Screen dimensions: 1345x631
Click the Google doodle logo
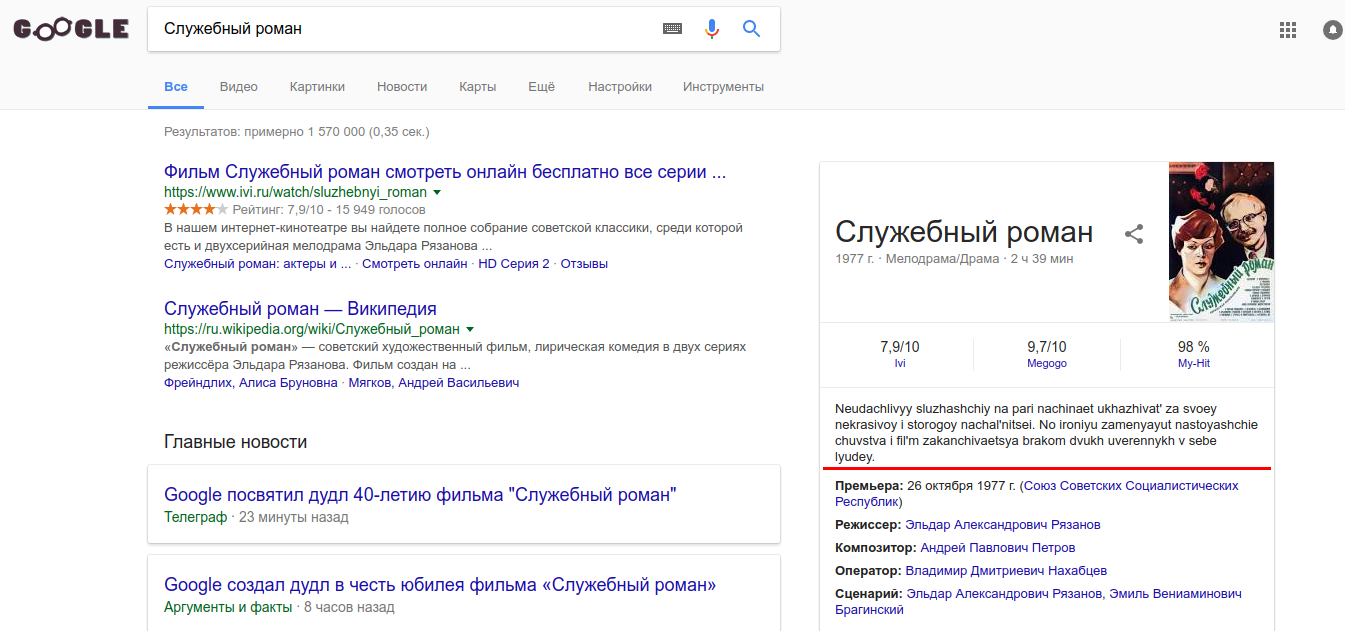[x=71, y=30]
